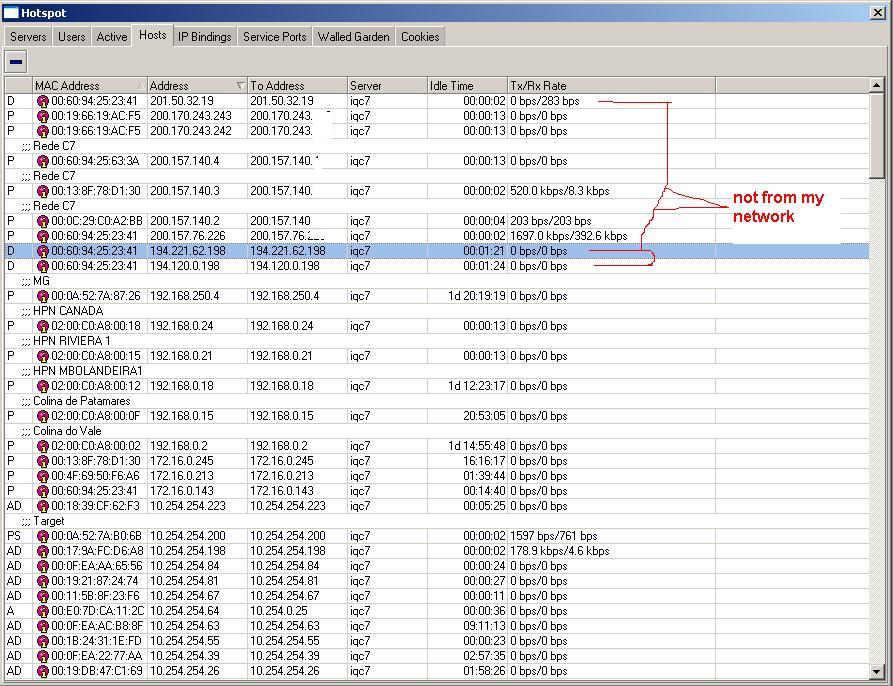Switch to the Servers tab
The height and width of the screenshot is (686, 893).
pos(28,37)
